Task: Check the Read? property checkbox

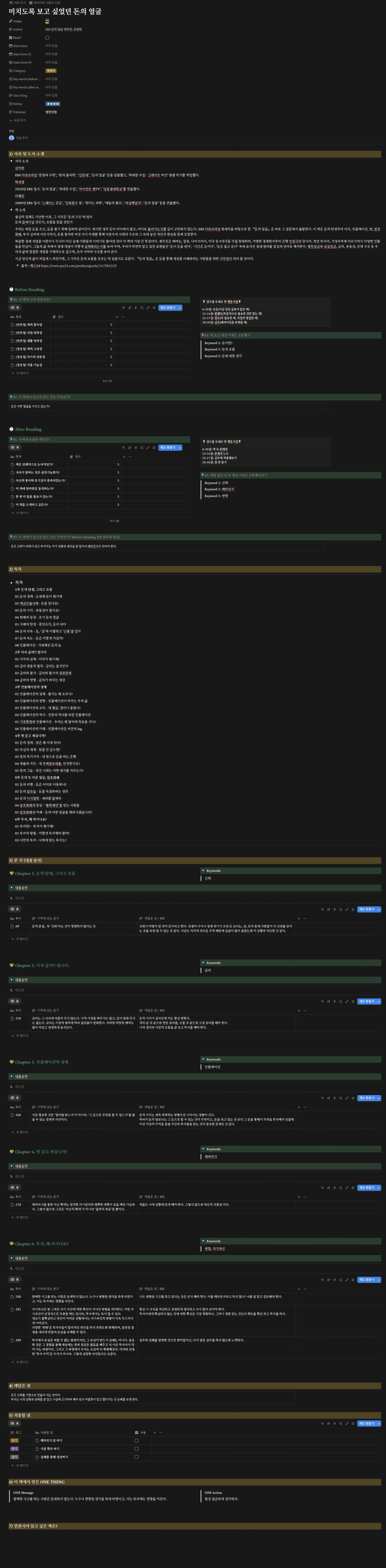Action: point(47,38)
